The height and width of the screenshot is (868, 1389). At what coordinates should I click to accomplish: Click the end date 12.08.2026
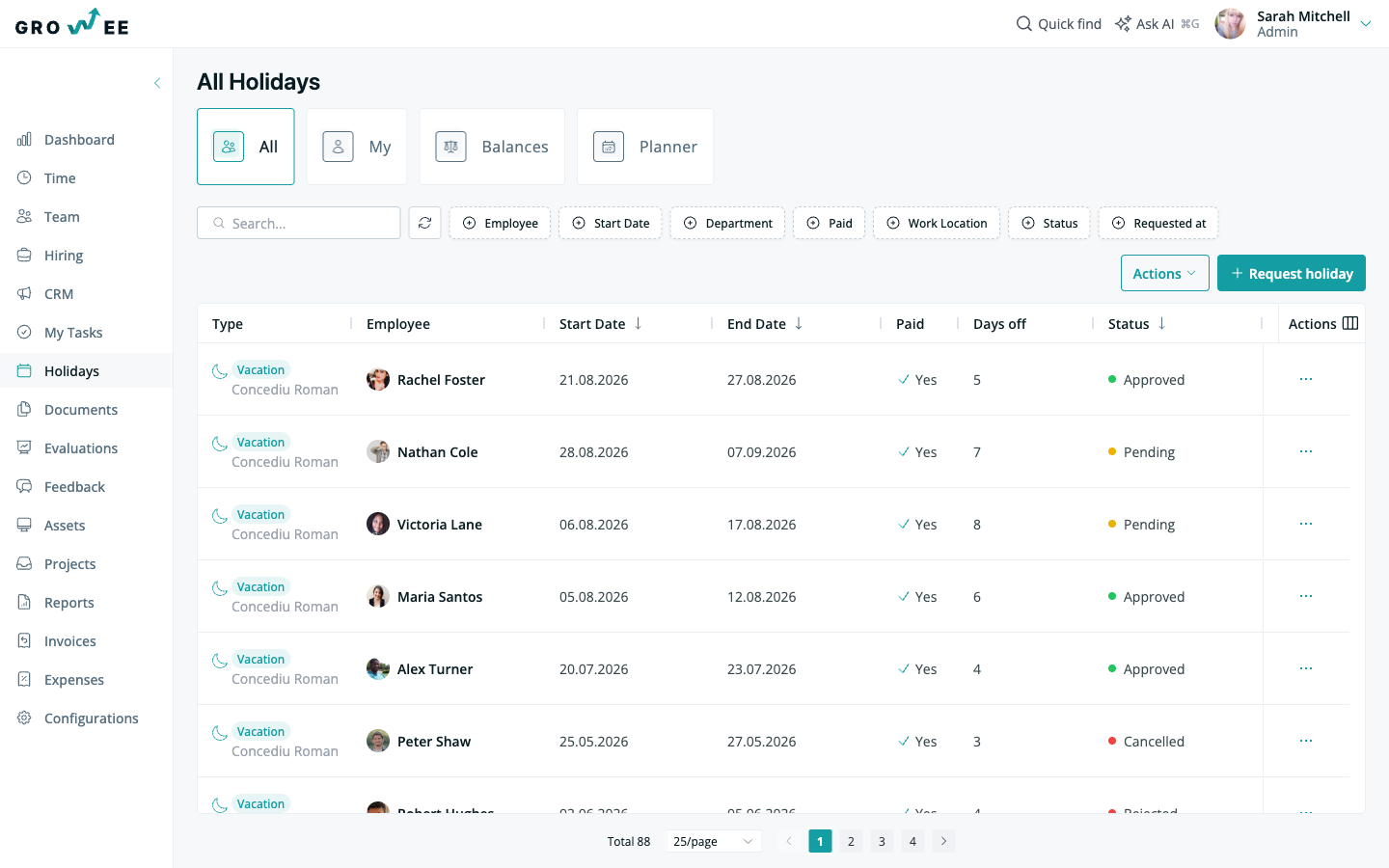point(761,597)
